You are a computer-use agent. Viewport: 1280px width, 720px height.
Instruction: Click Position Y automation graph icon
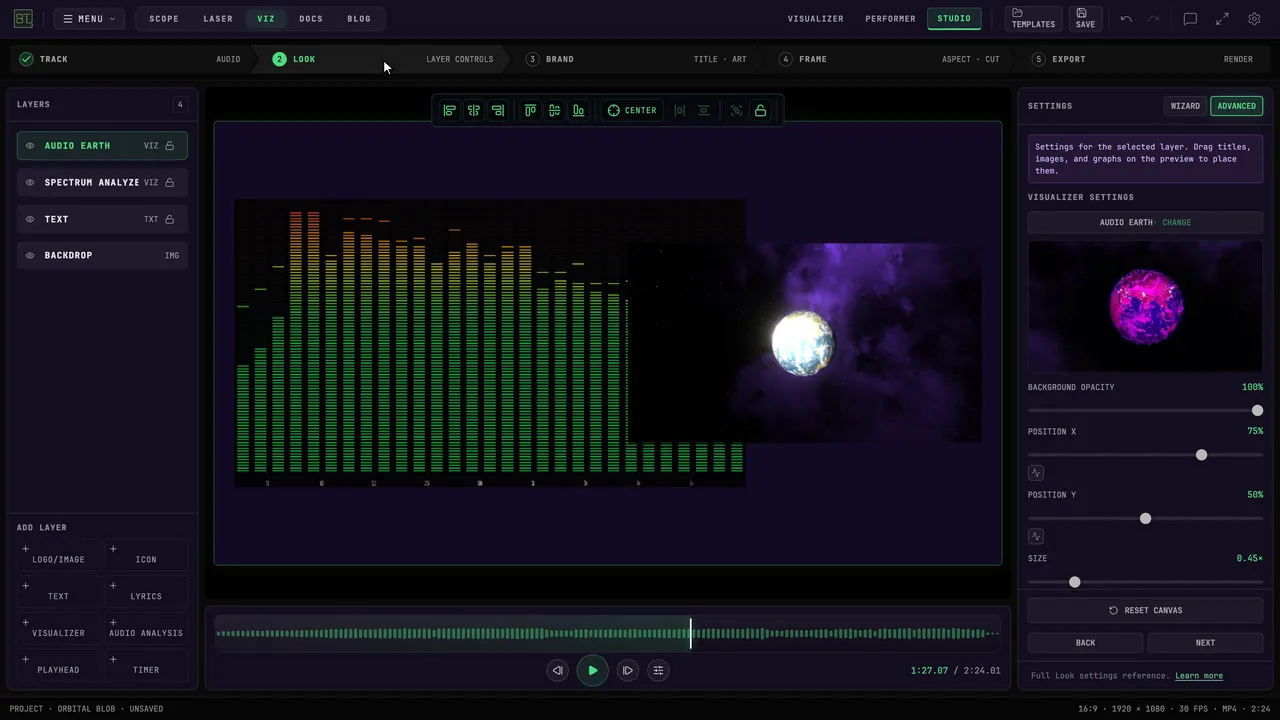(1036, 536)
